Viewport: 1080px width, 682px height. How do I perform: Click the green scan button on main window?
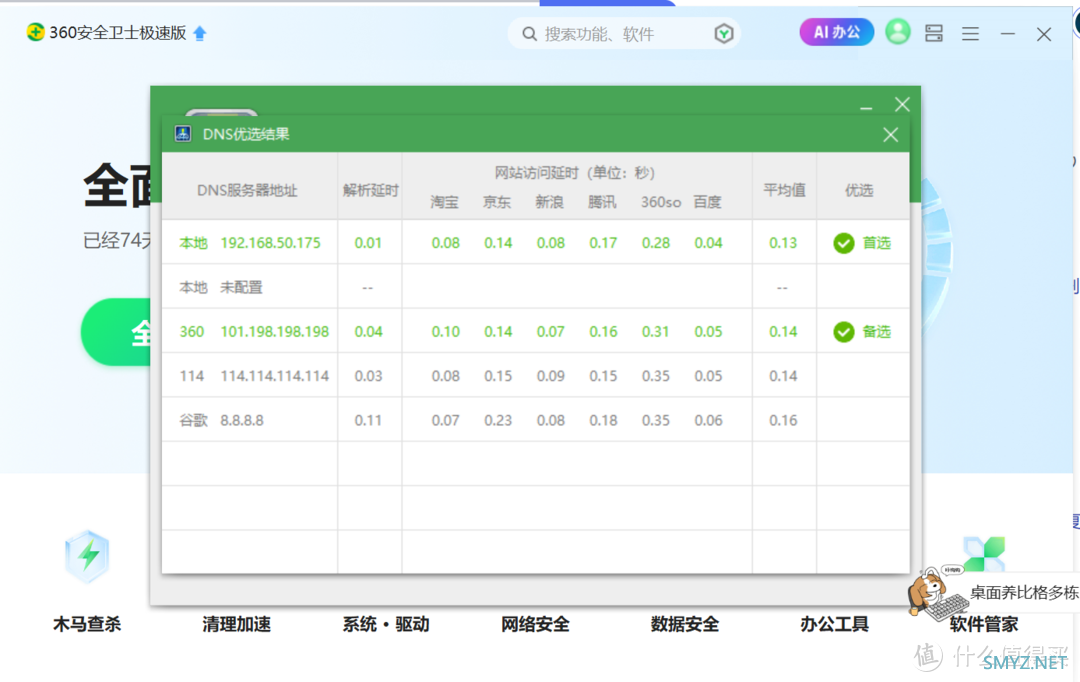[x=116, y=332]
